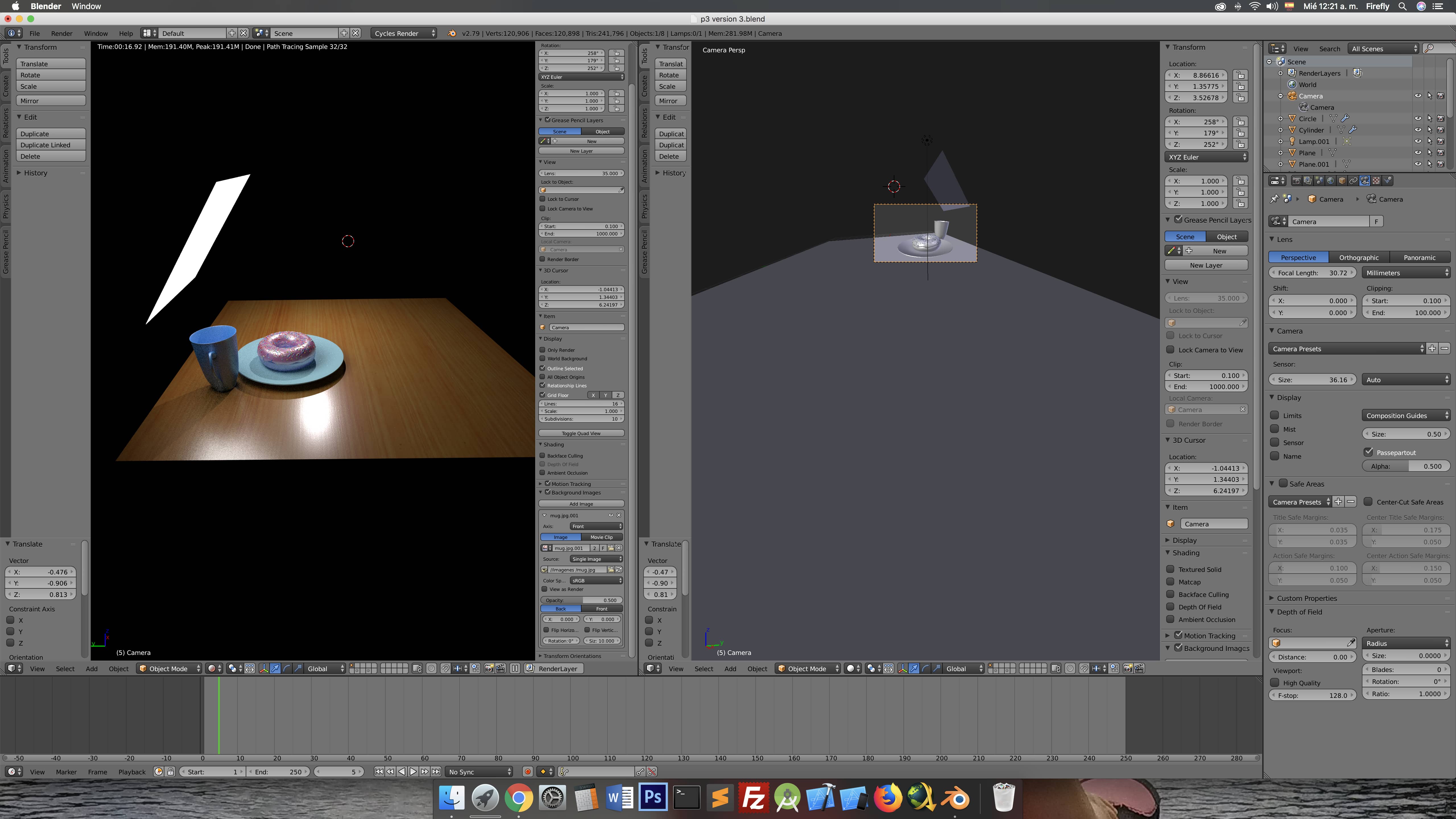1456x819 pixels.
Task: Hide the Circle object in outliner
Action: coord(1418,119)
